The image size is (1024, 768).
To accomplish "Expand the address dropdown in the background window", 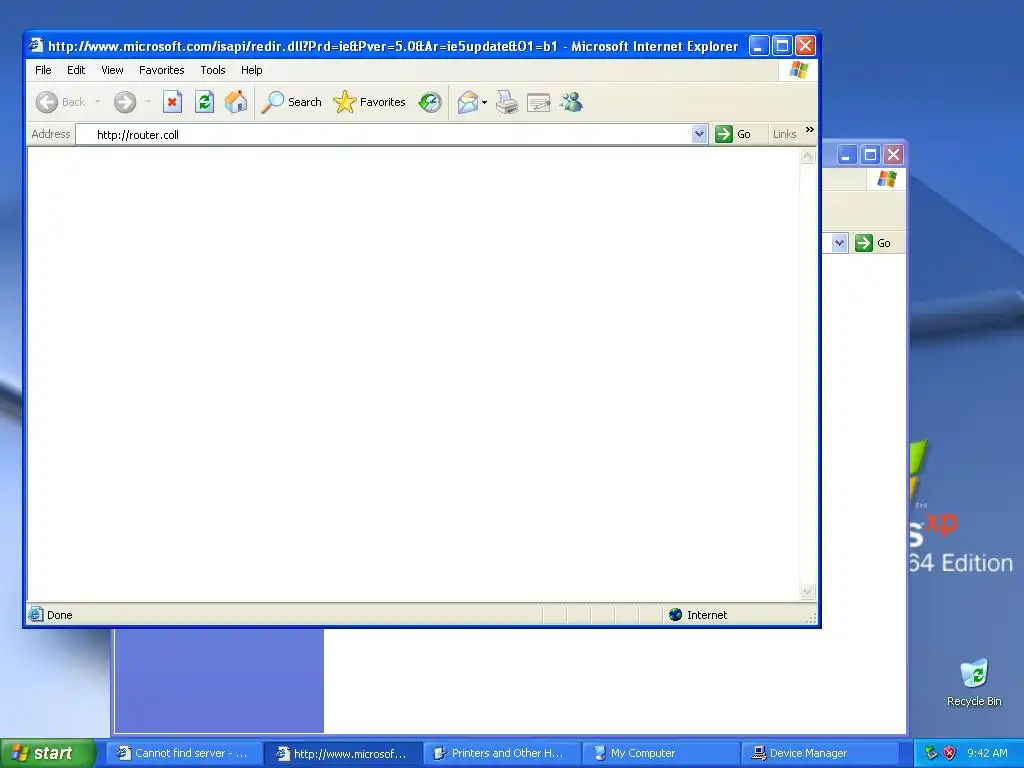I will tap(840, 243).
